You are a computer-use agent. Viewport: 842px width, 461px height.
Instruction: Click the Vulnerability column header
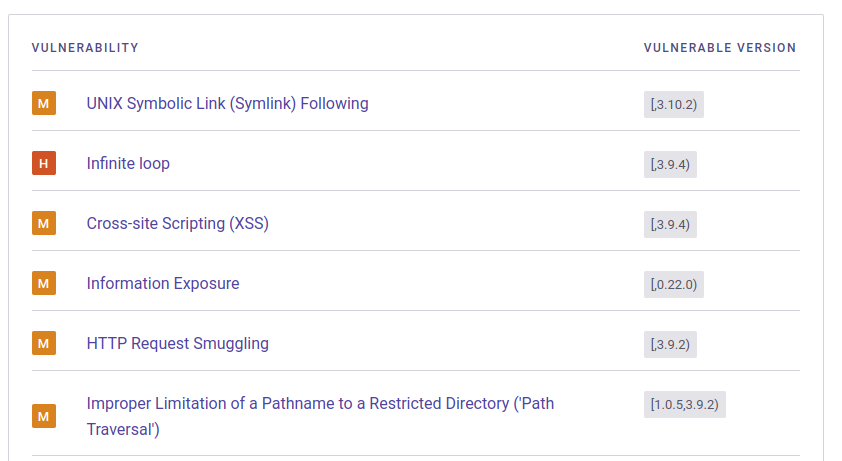pos(85,48)
